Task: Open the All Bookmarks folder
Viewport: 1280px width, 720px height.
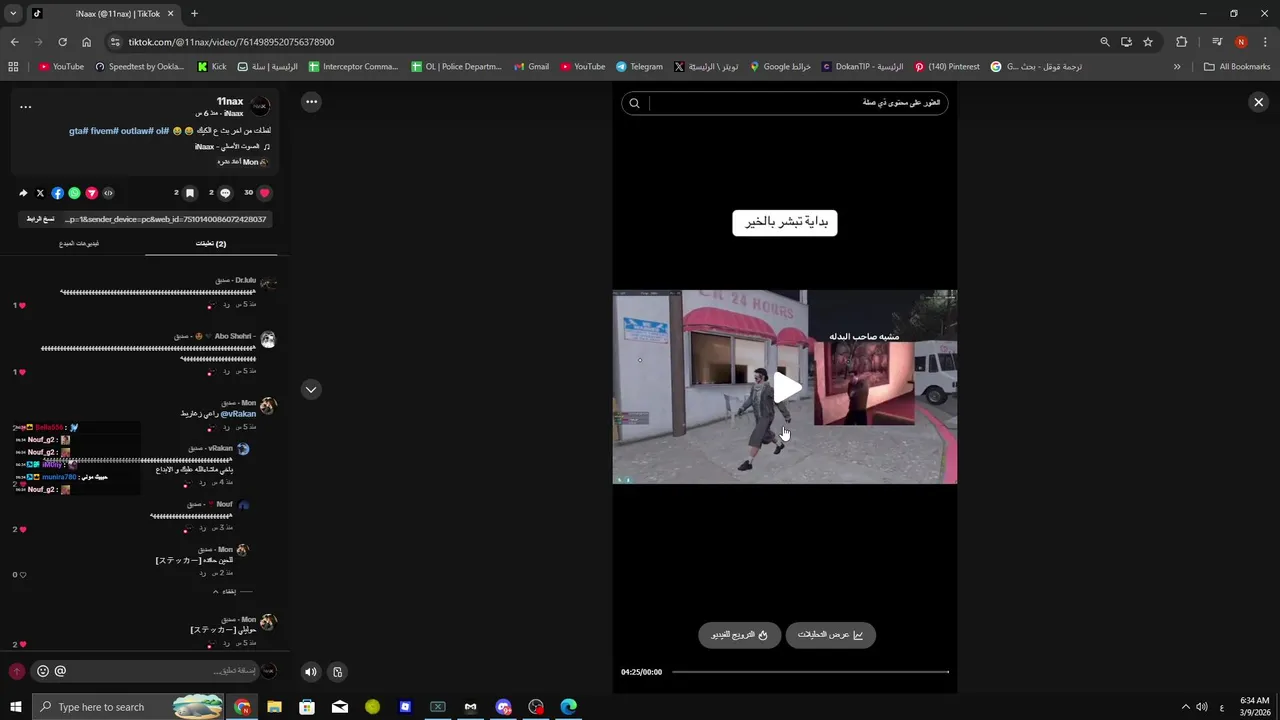Action: pos(1237,67)
